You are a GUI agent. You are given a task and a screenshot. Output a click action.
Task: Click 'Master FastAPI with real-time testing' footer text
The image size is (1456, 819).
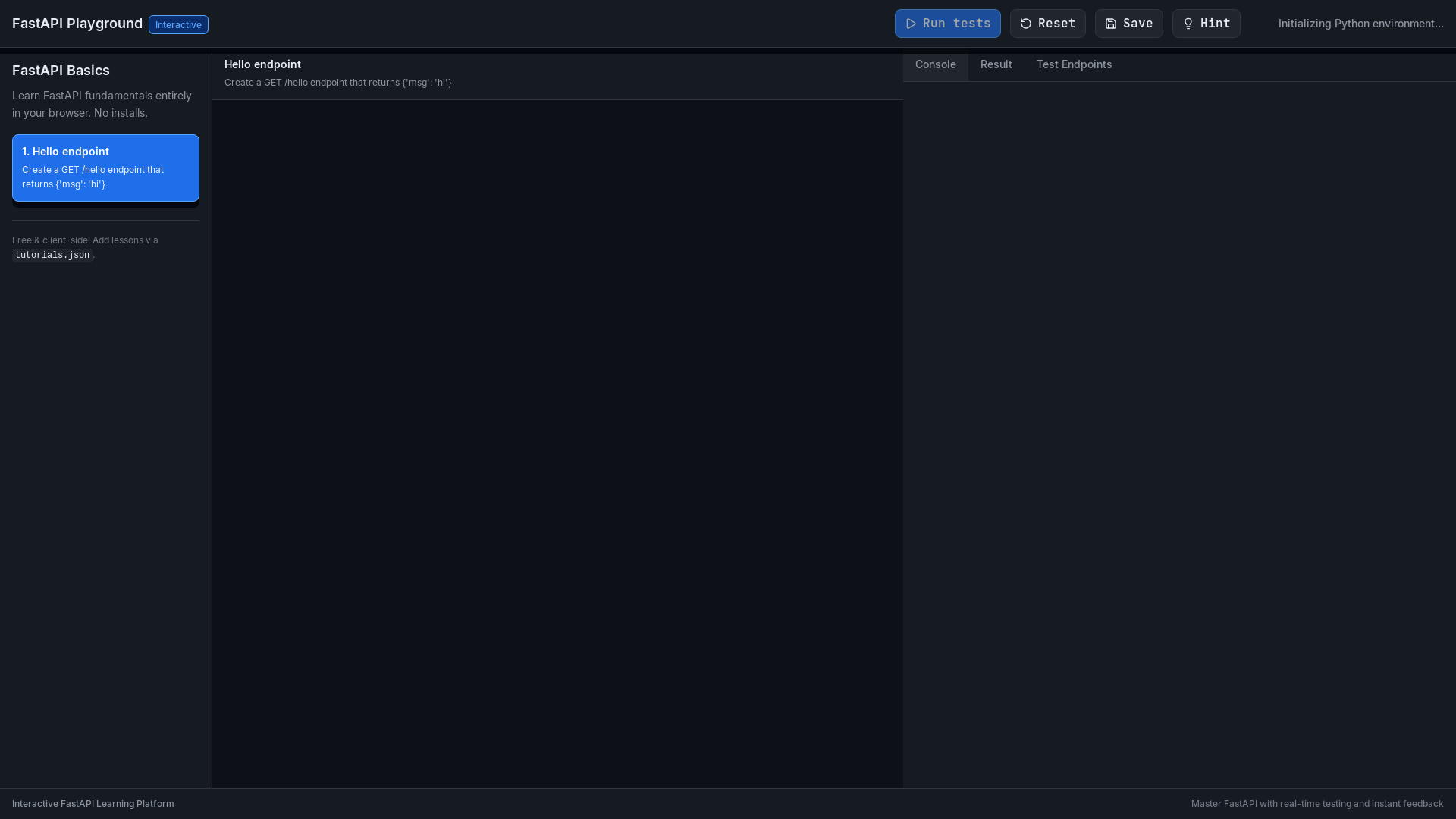tap(1317, 804)
